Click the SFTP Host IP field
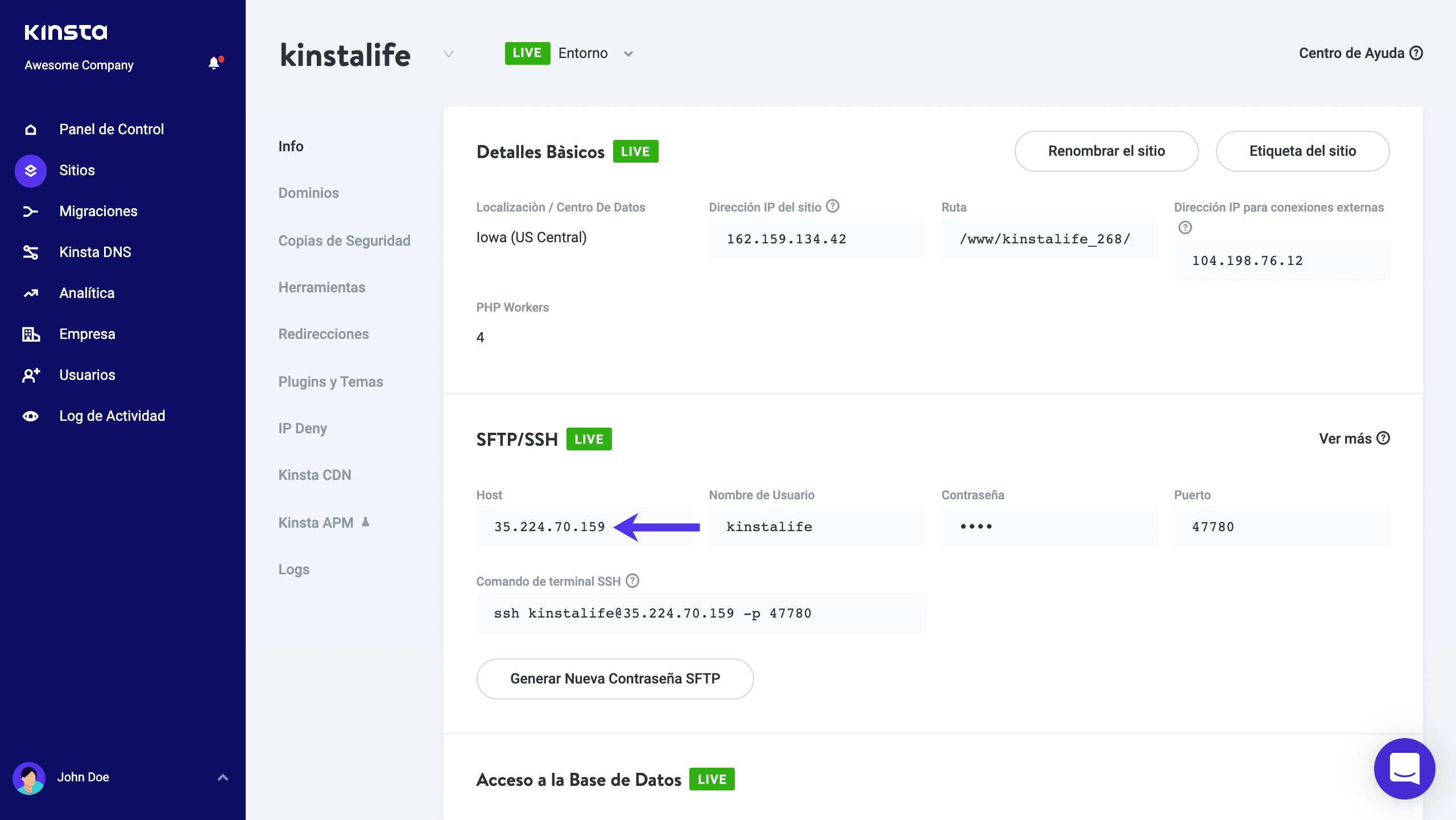The height and width of the screenshot is (820, 1456). point(549,527)
